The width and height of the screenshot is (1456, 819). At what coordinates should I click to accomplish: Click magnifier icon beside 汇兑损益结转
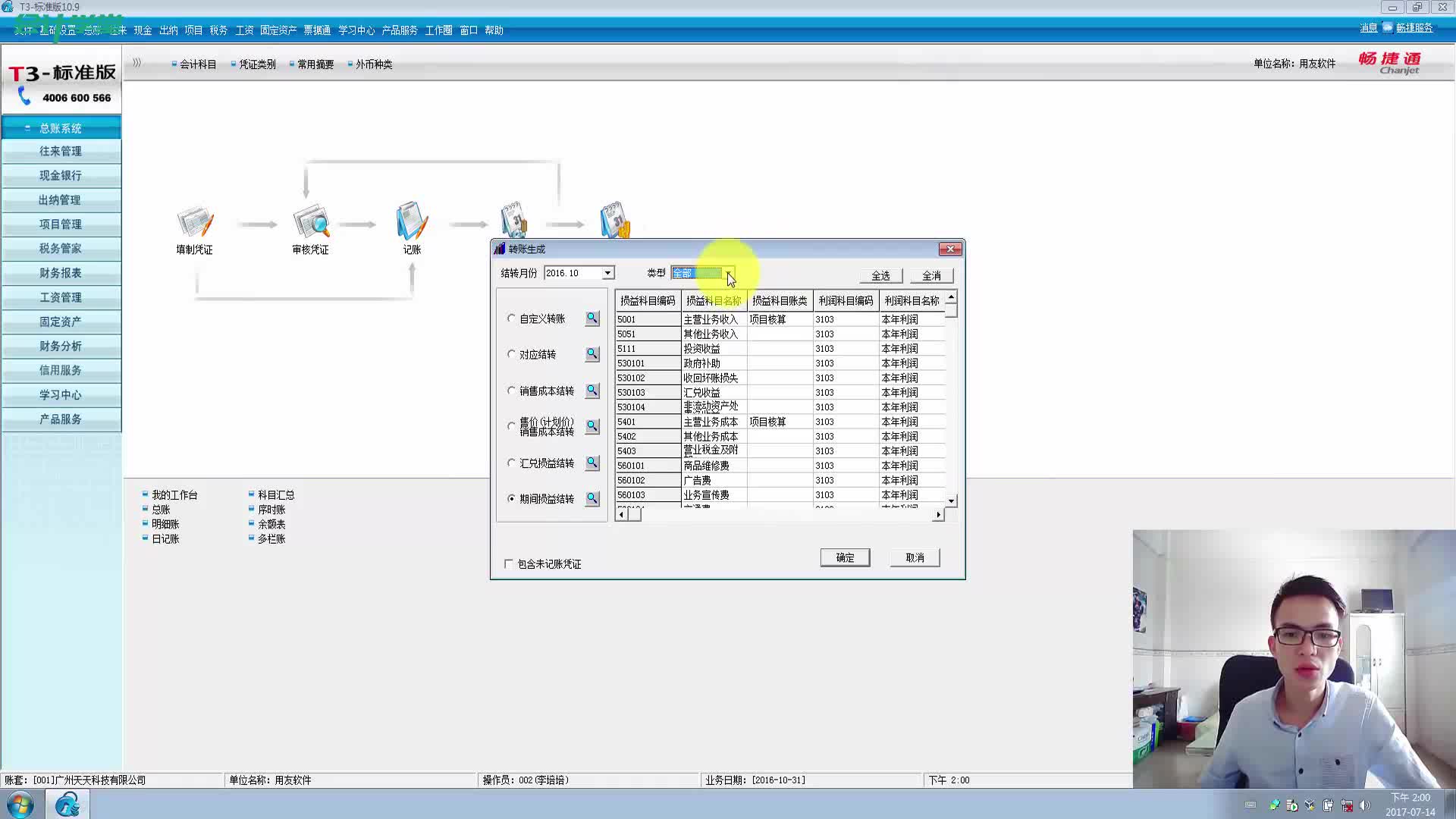point(592,463)
